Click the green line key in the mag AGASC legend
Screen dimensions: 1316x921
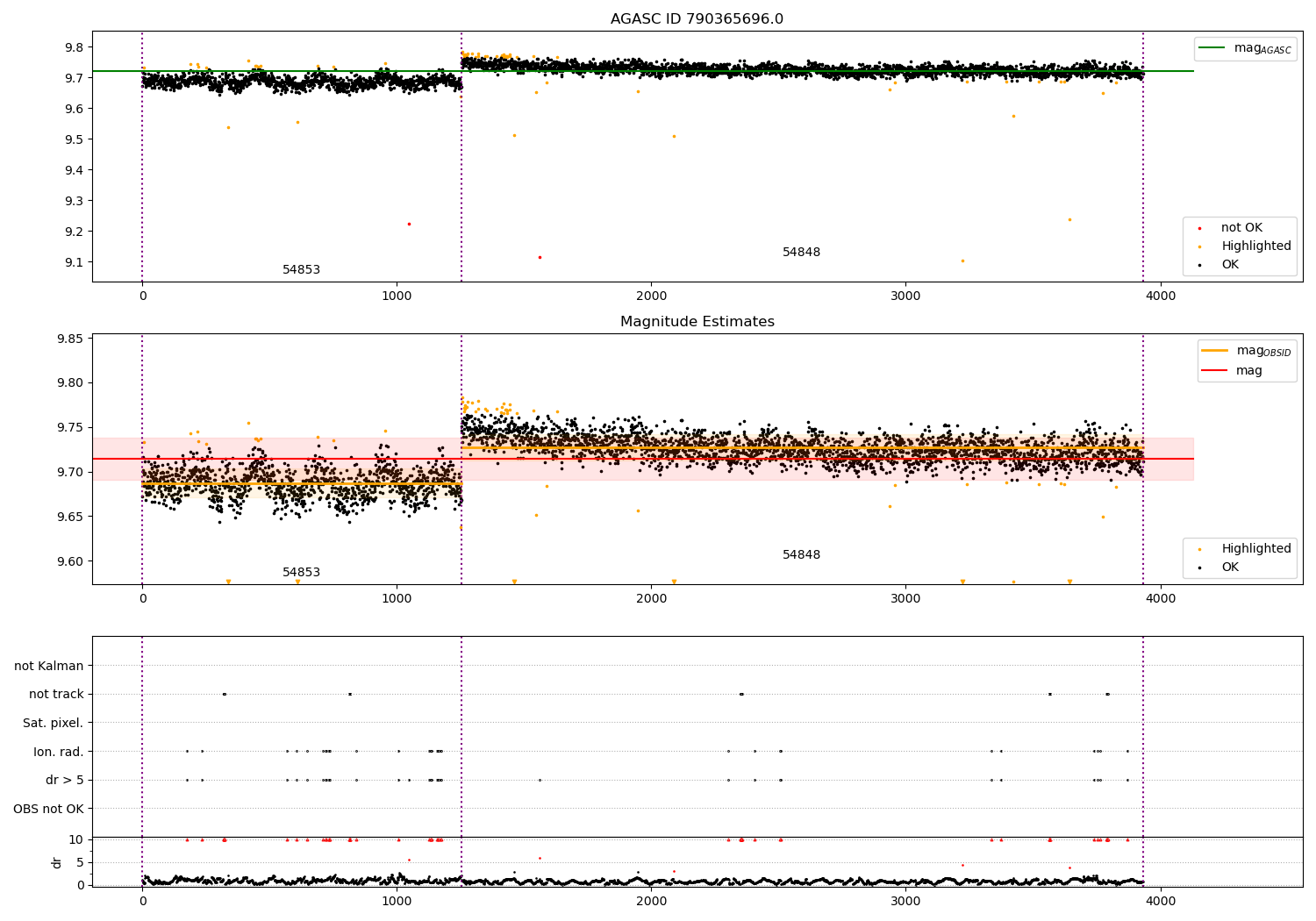[1212, 48]
